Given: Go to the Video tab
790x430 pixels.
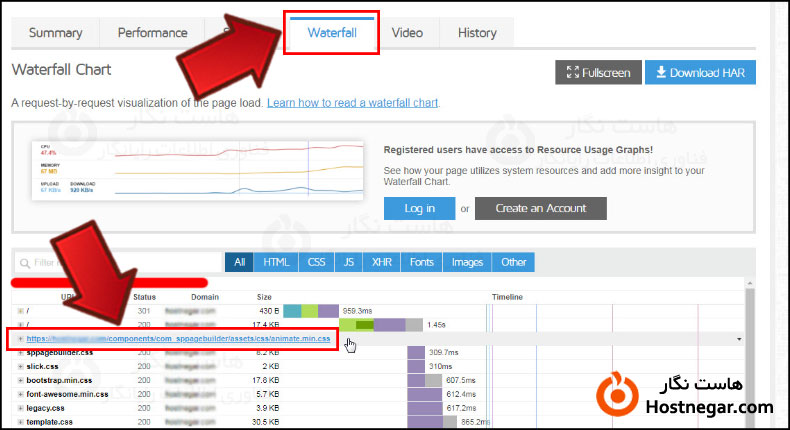Looking at the screenshot, I should pyautogui.click(x=407, y=33).
